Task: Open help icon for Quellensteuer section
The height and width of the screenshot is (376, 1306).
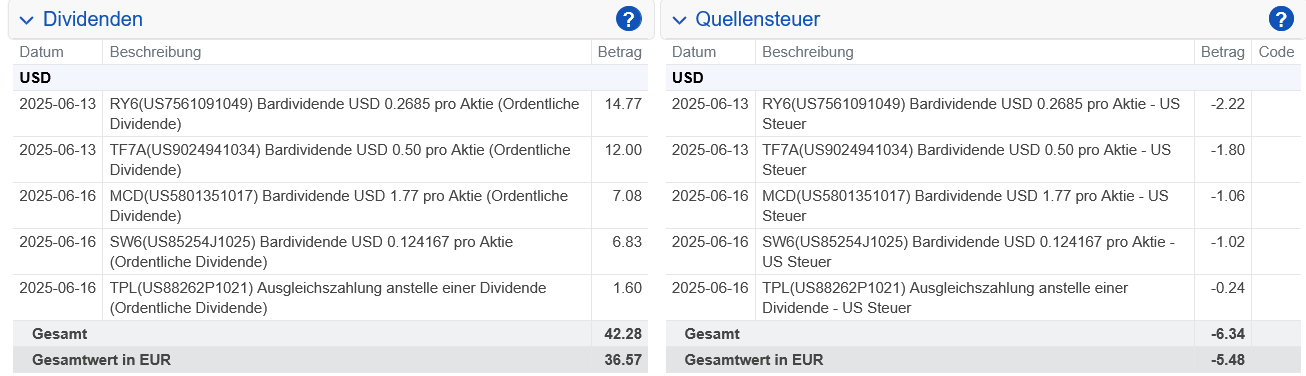Action: point(1281,19)
